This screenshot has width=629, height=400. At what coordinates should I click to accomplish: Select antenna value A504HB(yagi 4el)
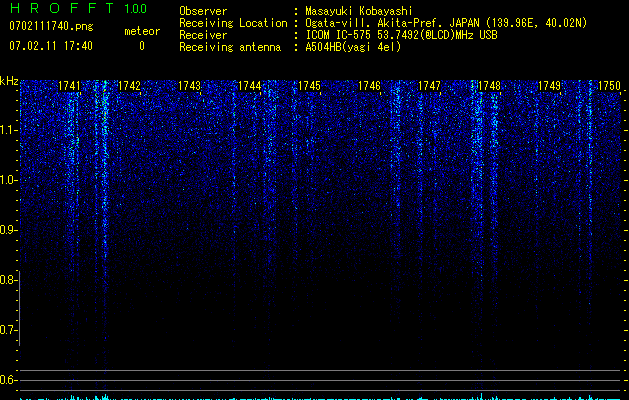(353, 47)
